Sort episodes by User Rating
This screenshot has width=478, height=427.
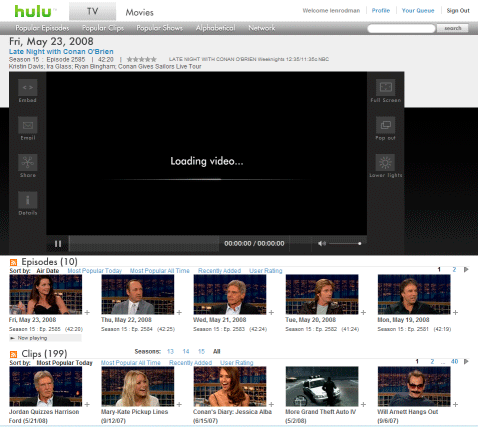click(266, 271)
